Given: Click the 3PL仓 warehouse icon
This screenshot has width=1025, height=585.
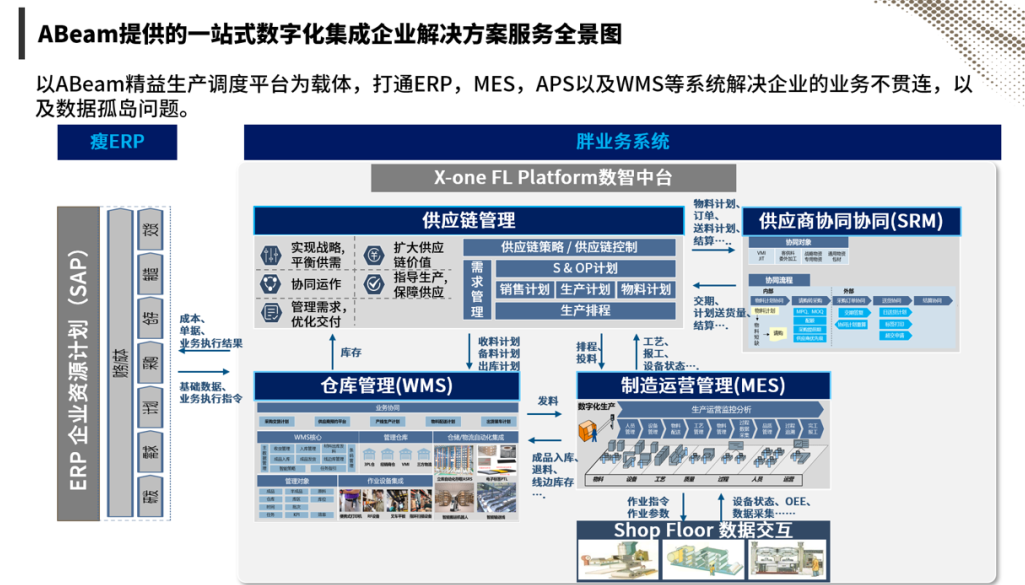Looking at the screenshot, I should [x=369, y=454].
